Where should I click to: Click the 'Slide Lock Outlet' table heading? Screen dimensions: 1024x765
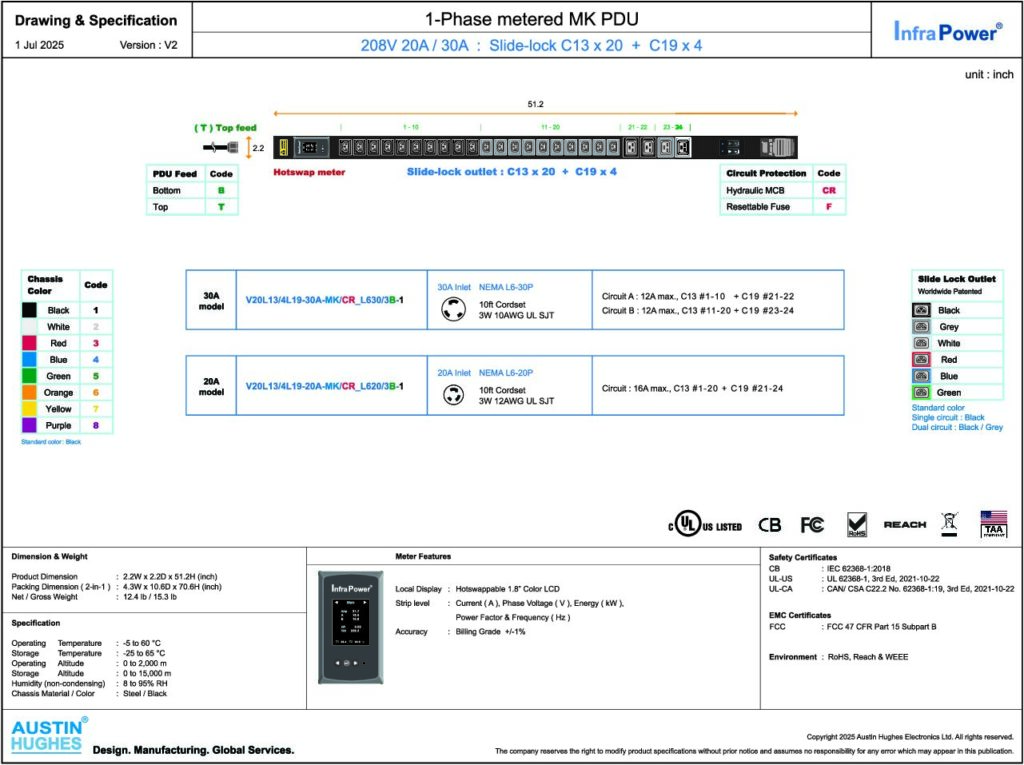click(957, 278)
